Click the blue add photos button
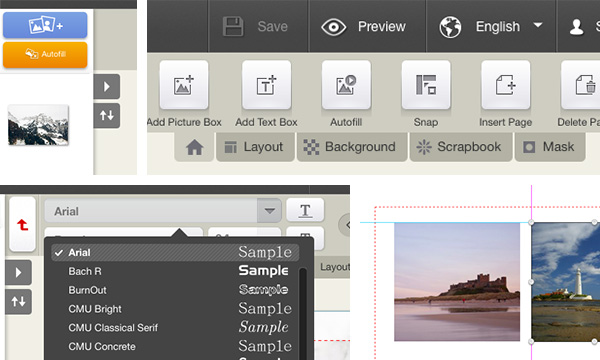This screenshot has height=360, width=600. (45, 25)
